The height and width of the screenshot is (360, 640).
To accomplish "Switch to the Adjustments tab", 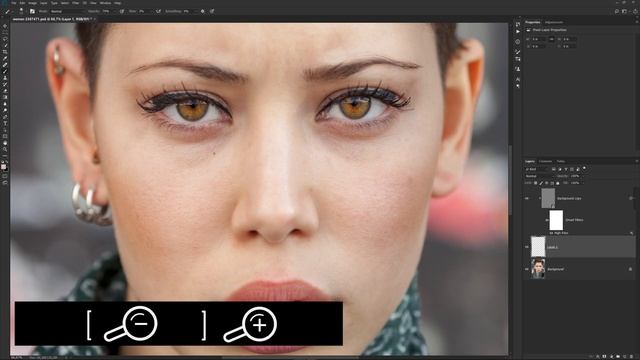I will 554,22.
